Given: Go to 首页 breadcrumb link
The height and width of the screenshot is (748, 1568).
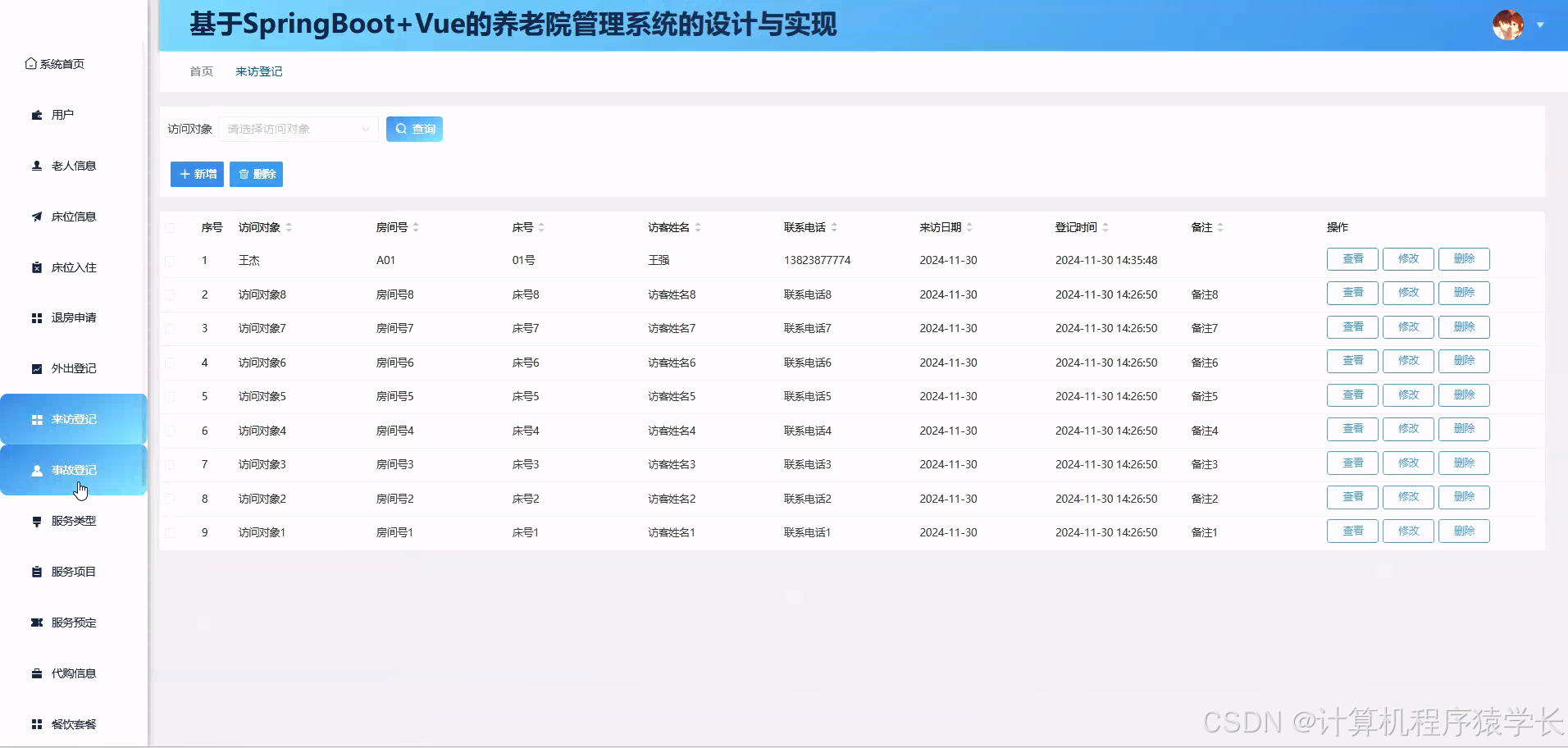Looking at the screenshot, I should pos(201,71).
